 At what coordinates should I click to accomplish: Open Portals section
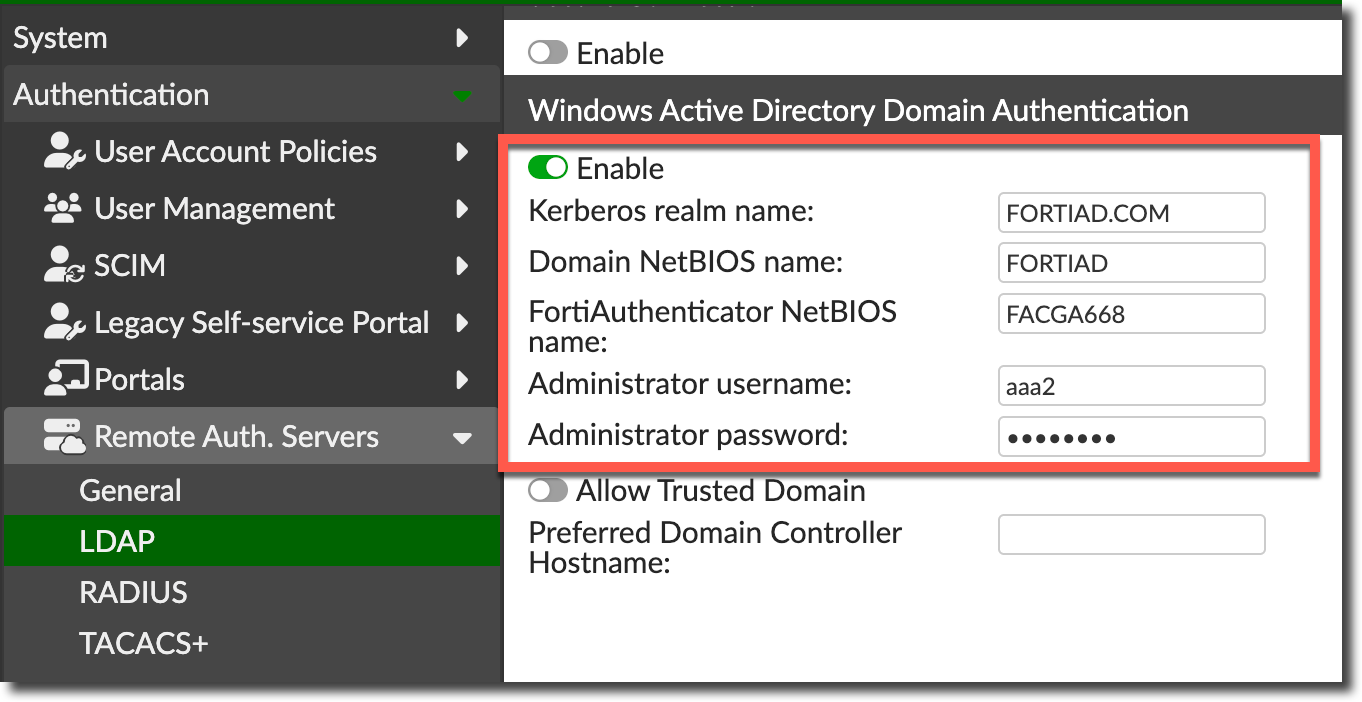click(x=250, y=380)
